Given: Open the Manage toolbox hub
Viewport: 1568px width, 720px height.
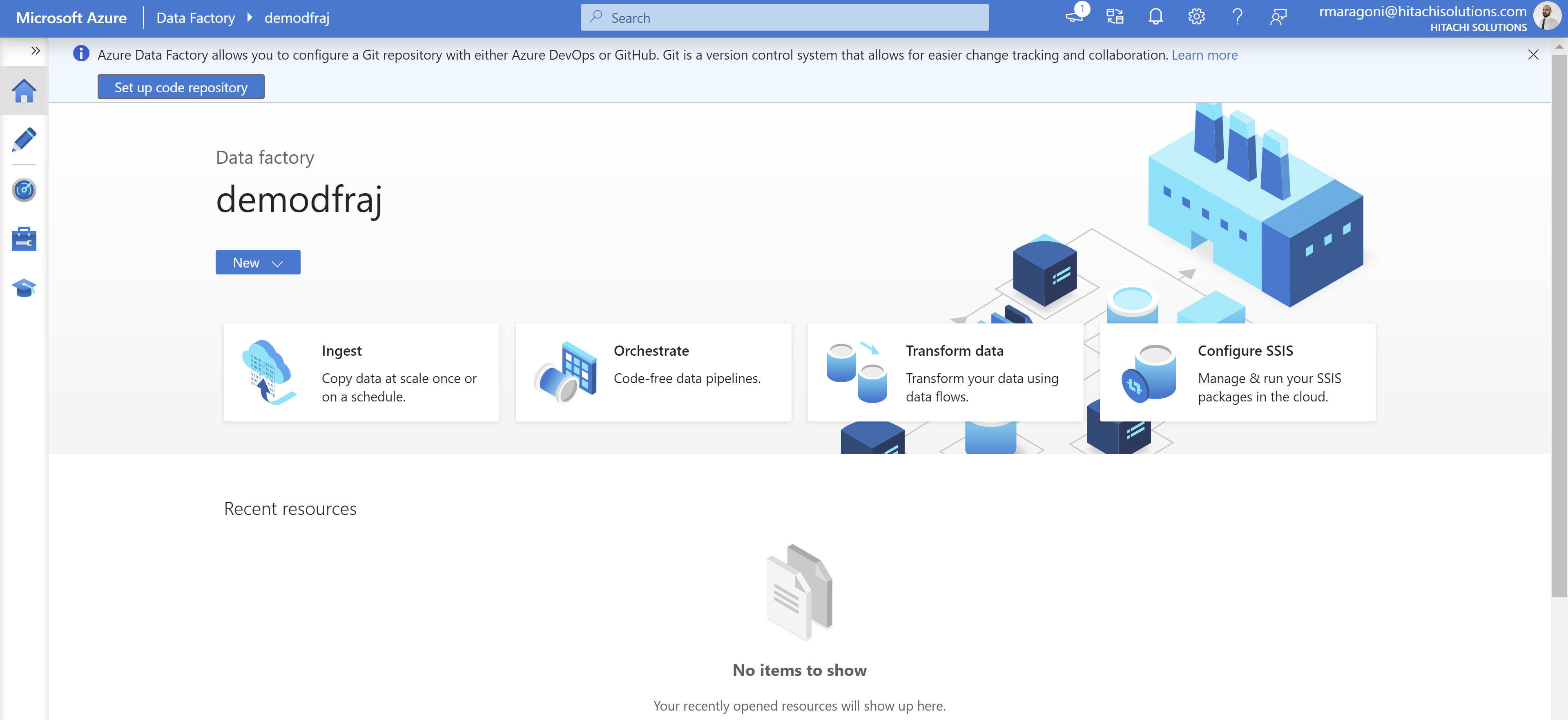Looking at the screenshot, I should point(24,239).
